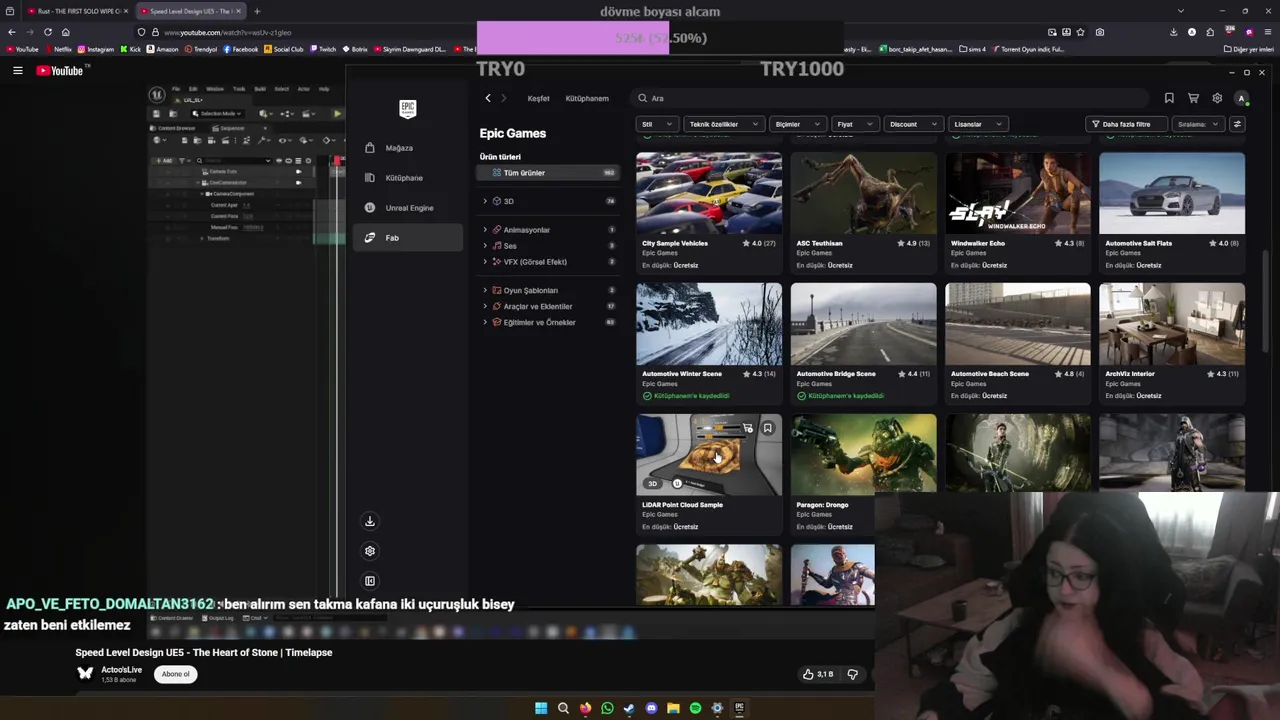
Task: Collapse the Epic launcher sidebar
Action: (x=370, y=581)
